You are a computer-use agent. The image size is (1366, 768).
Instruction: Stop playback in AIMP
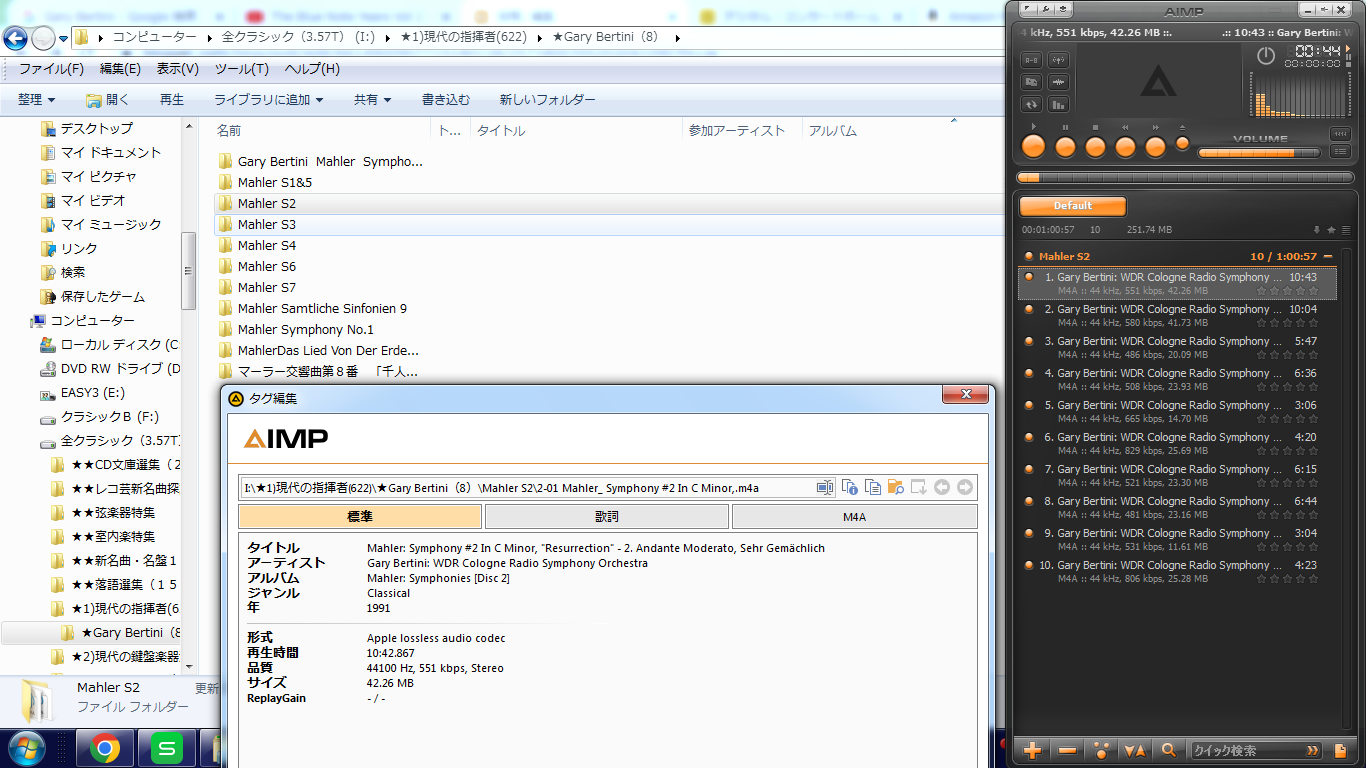pos(1095,146)
